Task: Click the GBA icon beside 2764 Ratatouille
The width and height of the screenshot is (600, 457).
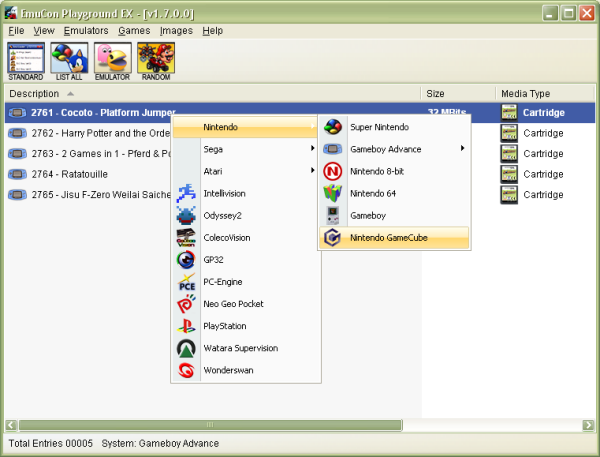Action: 17,174
